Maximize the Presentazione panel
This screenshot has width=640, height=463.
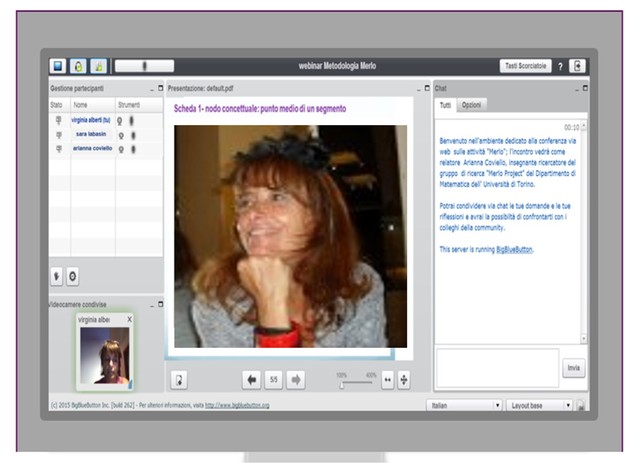coord(427,88)
